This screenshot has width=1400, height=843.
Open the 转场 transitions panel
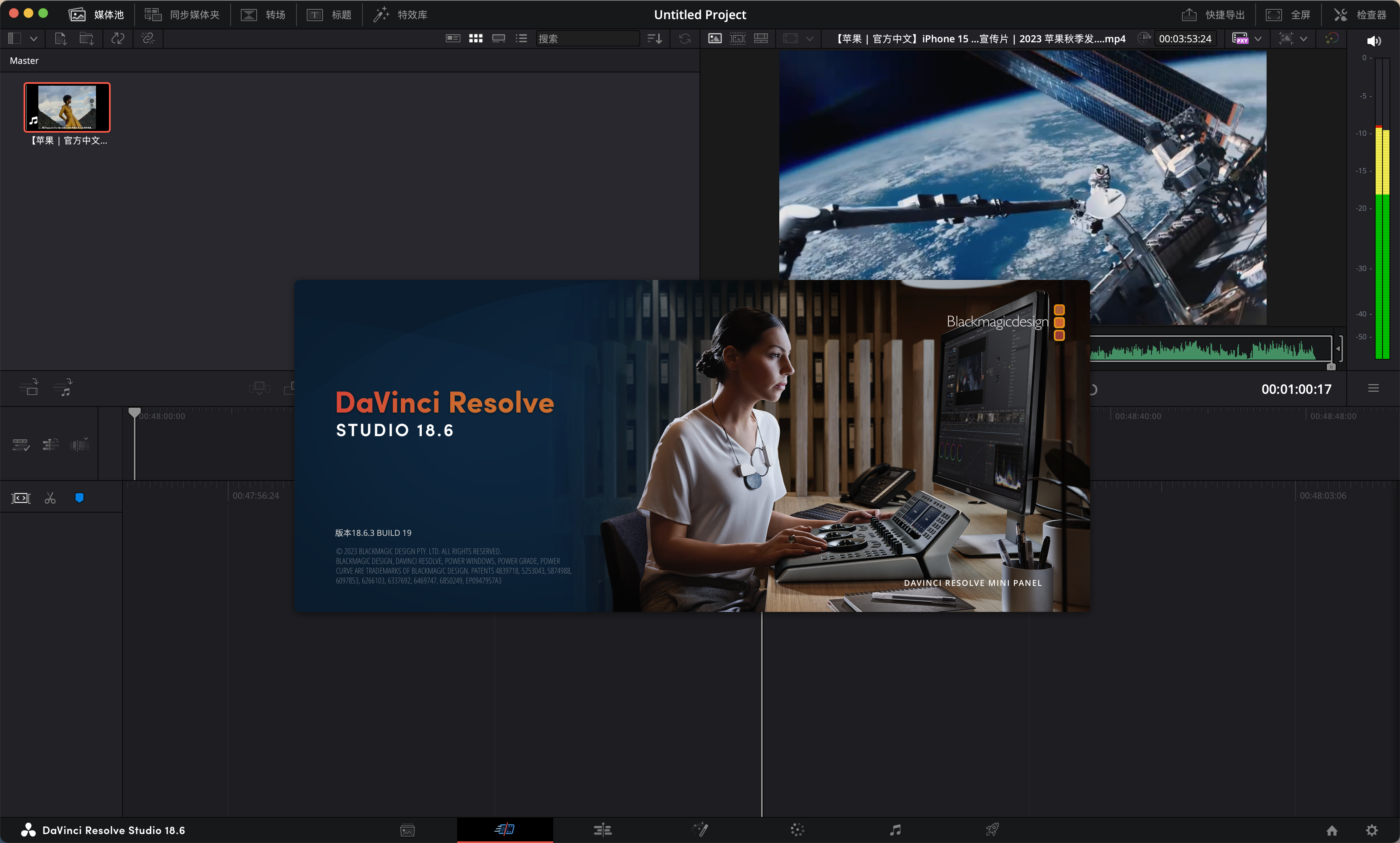(x=263, y=15)
